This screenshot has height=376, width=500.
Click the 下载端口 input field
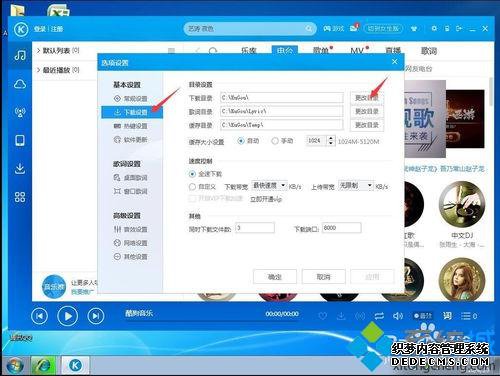(x=342, y=228)
